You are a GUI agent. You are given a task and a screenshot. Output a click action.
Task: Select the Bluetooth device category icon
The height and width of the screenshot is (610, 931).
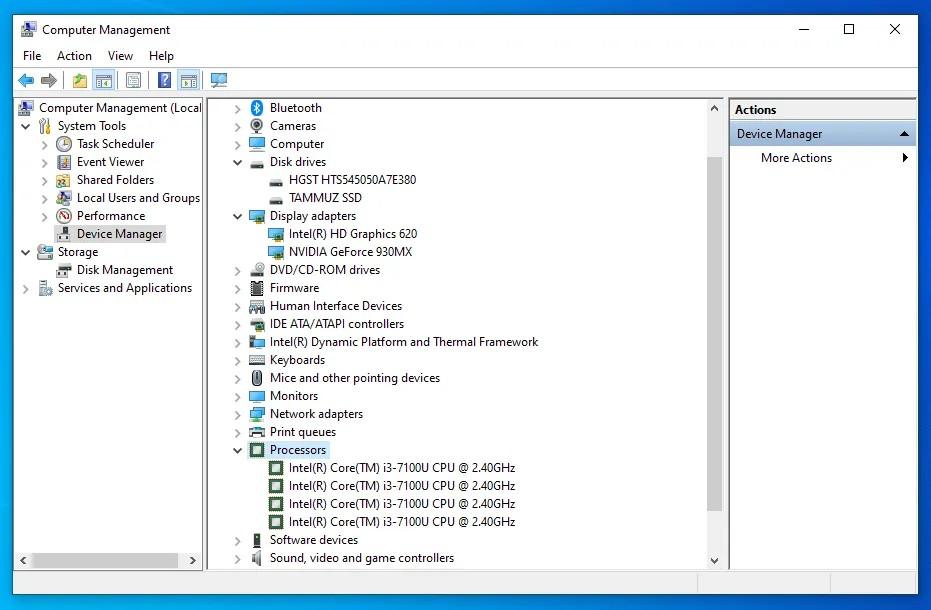click(257, 108)
